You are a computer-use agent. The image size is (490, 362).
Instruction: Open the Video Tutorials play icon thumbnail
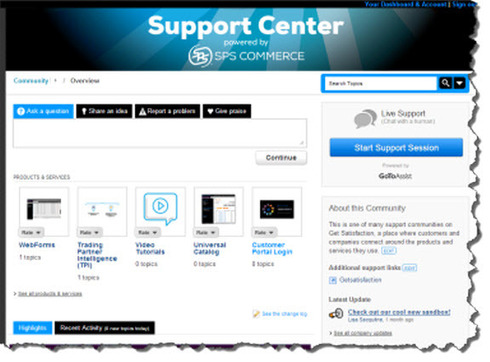coord(160,209)
